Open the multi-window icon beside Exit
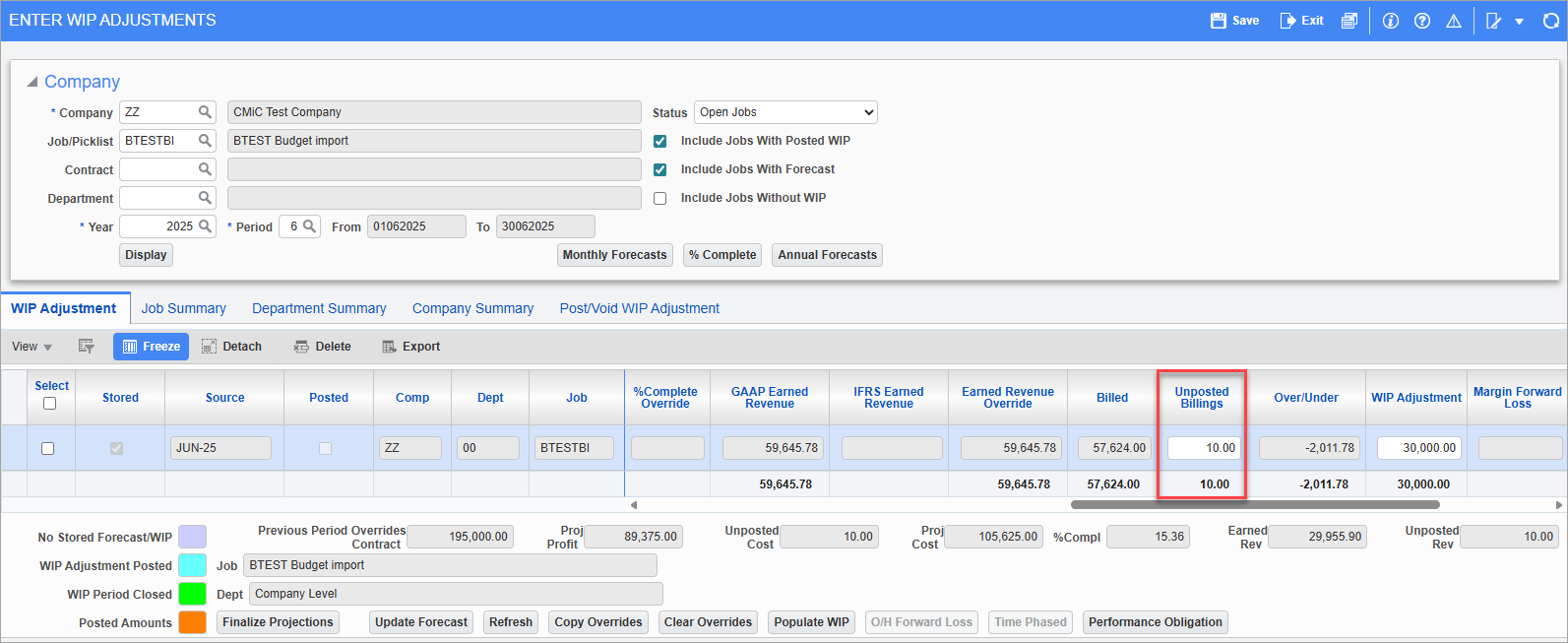Viewport: 1568px width, 643px height. tap(1349, 21)
